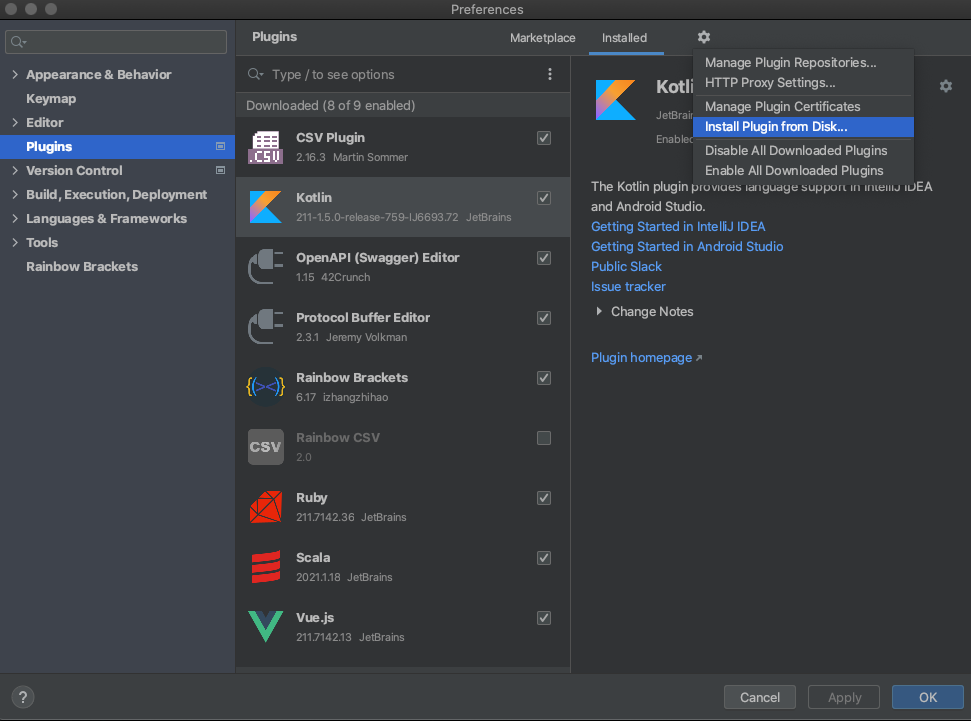The width and height of the screenshot is (971, 721).
Task: Expand the Editor settings section
Action: (x=15, y=123)
